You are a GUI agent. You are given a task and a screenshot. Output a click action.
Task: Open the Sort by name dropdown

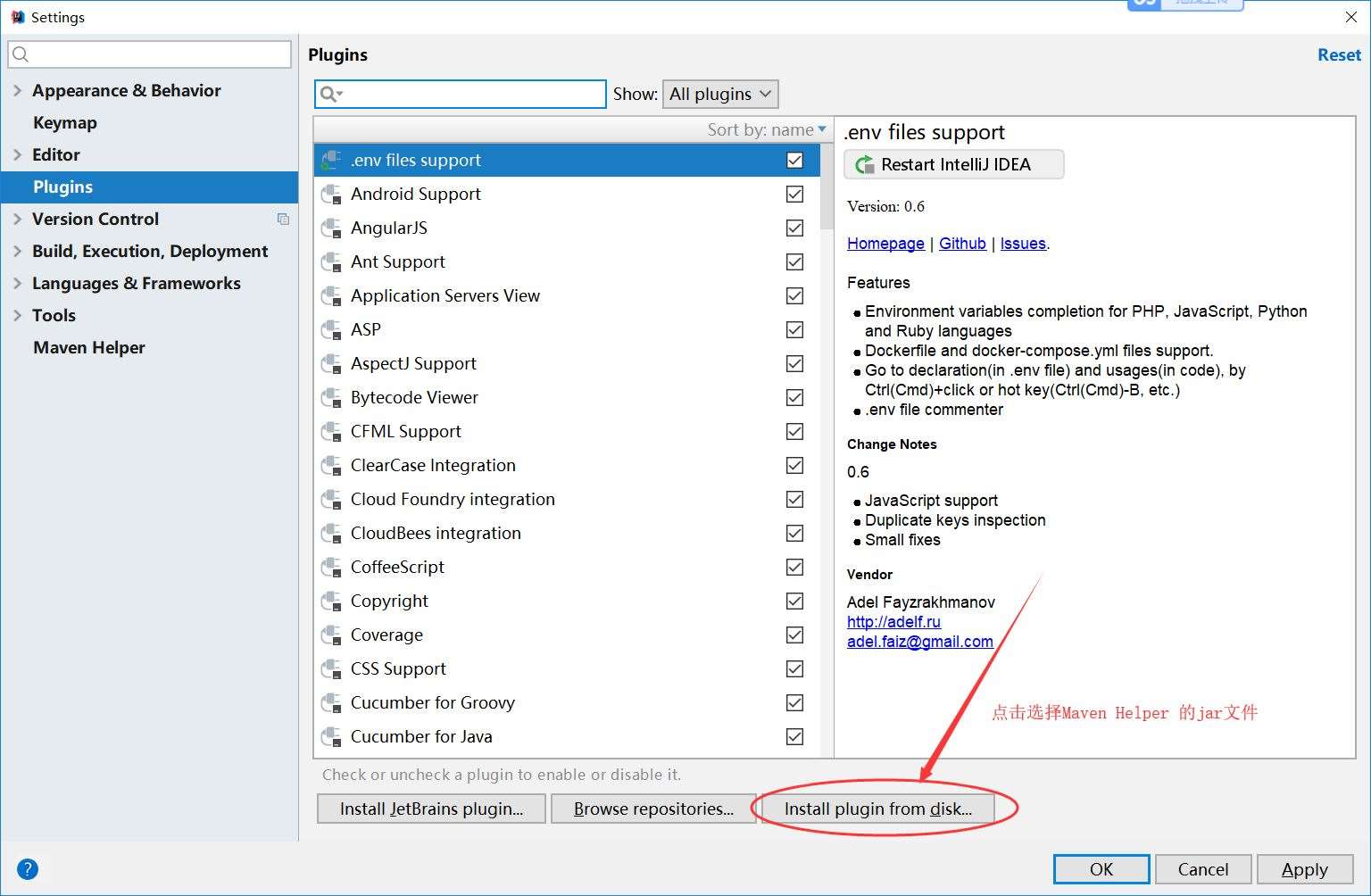[x=767, y=130]
